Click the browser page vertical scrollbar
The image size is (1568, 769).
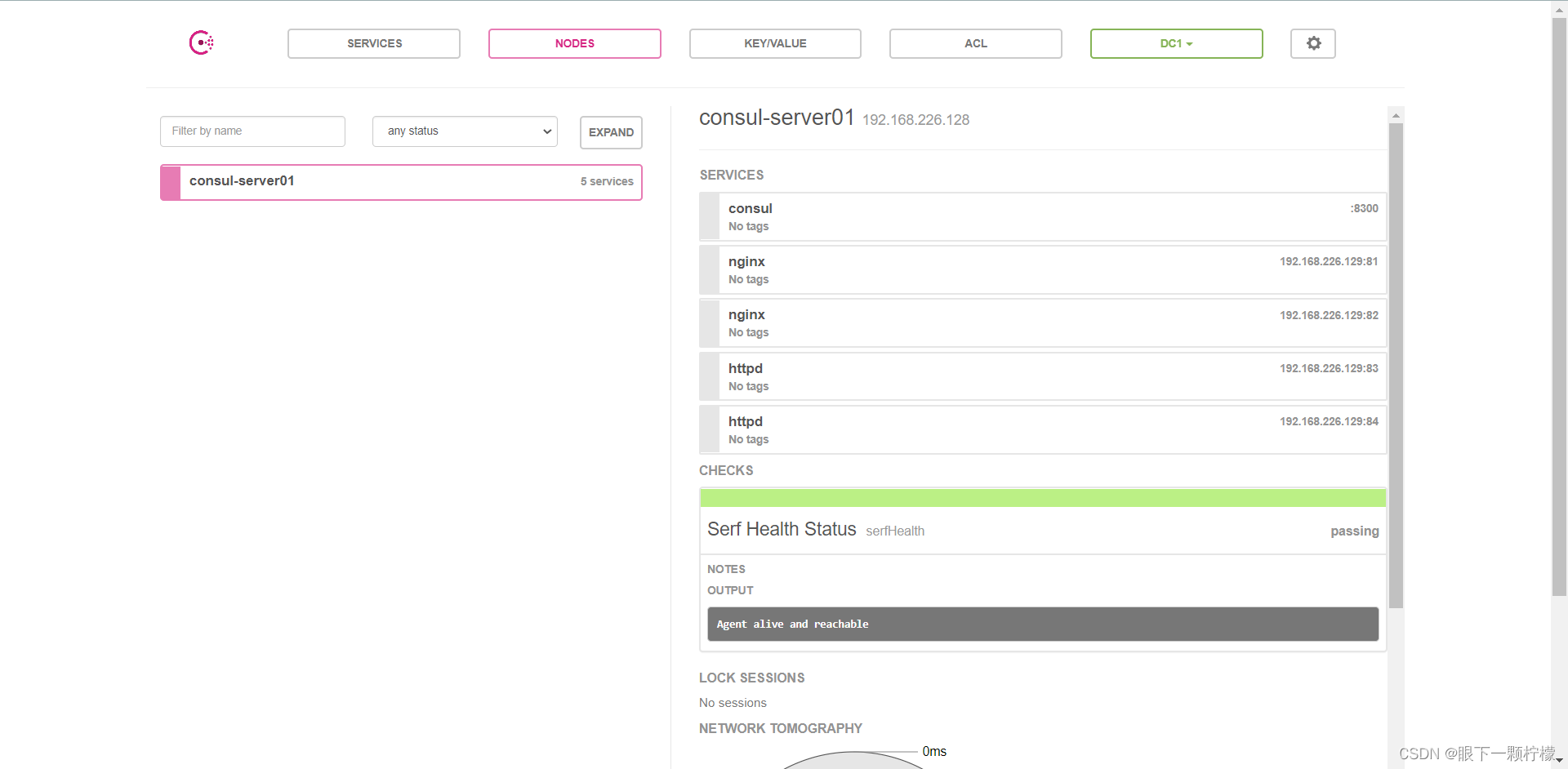click(1559, 306)
